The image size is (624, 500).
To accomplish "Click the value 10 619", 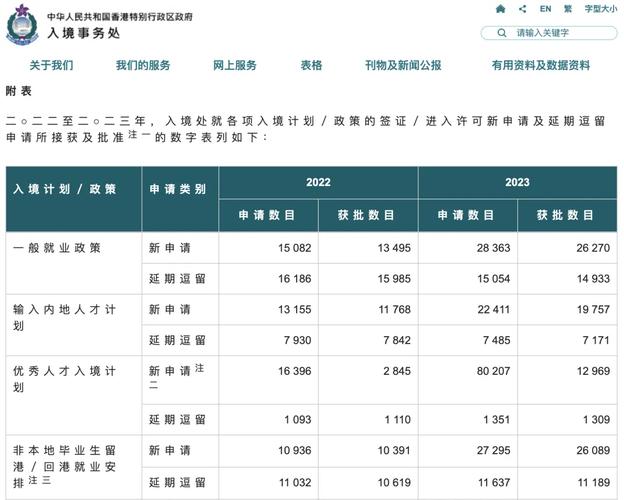I will 394,482.
